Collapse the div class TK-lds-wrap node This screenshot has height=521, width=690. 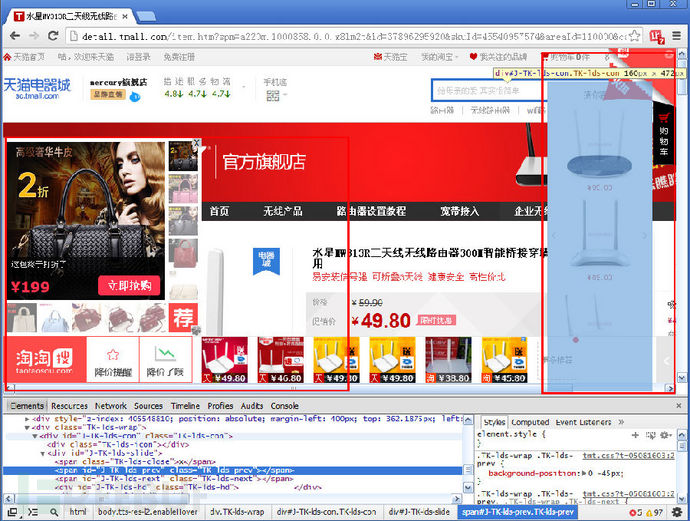27,427
